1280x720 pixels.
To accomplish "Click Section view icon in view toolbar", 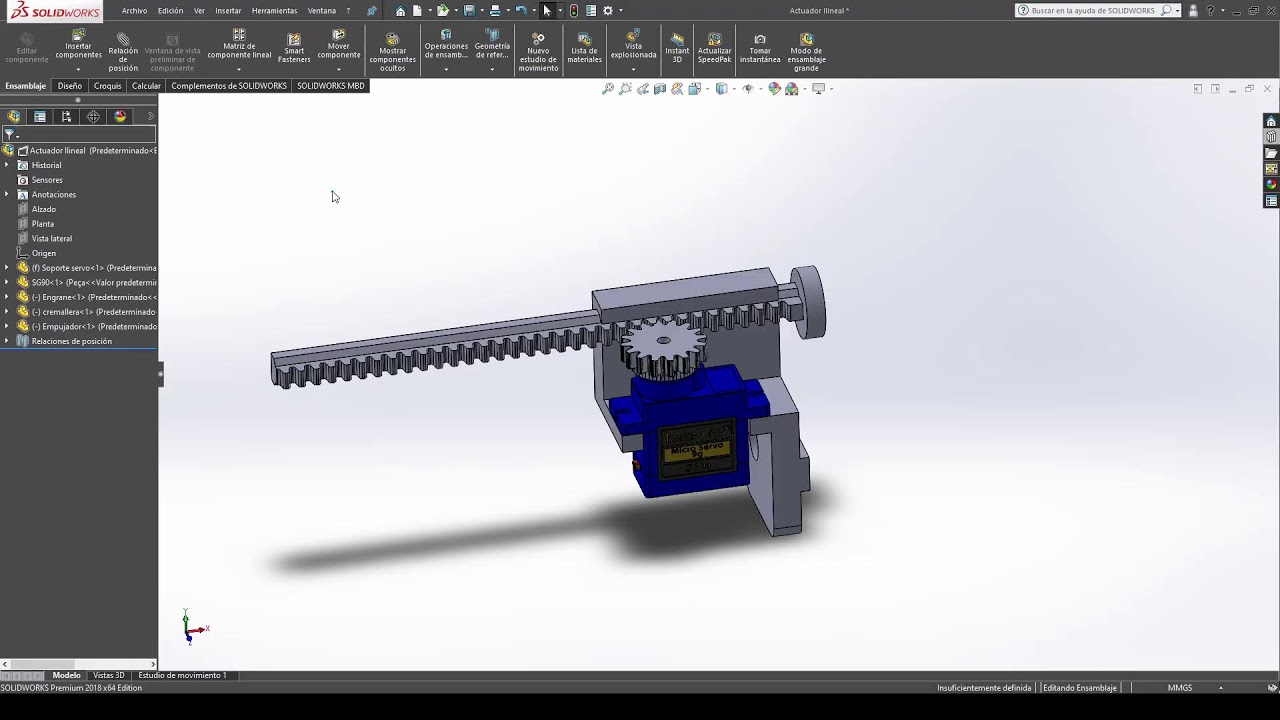I will (660, 89).
